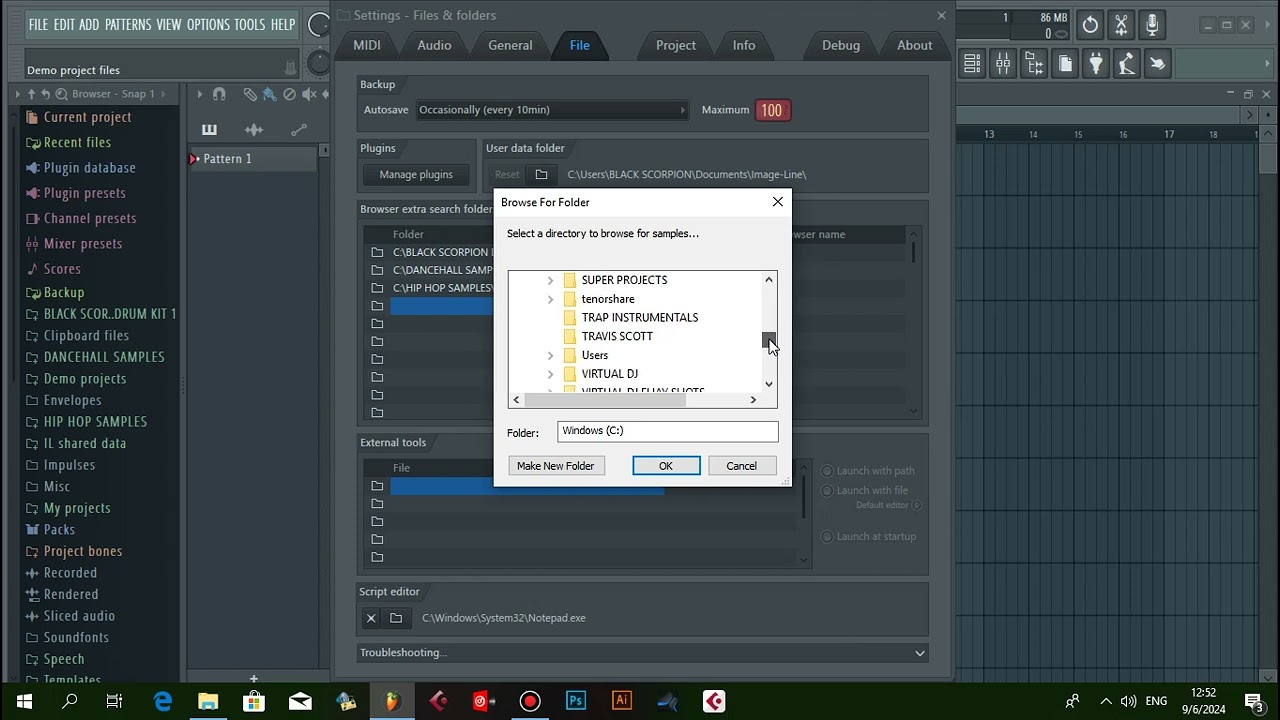The width and height of the screenshot is (1280, 720).
Task: Open the playlist options arrow menu
Action: 199,94
